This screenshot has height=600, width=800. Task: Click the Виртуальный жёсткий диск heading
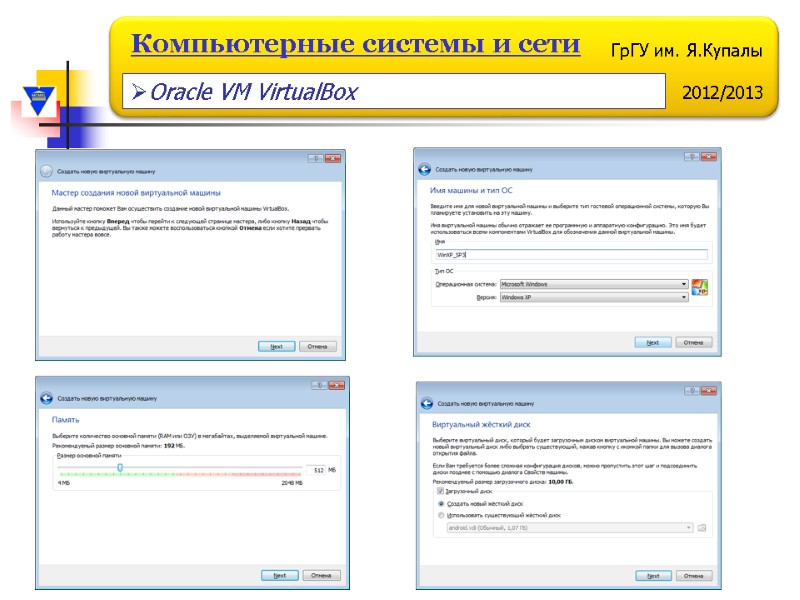point(481,424)
